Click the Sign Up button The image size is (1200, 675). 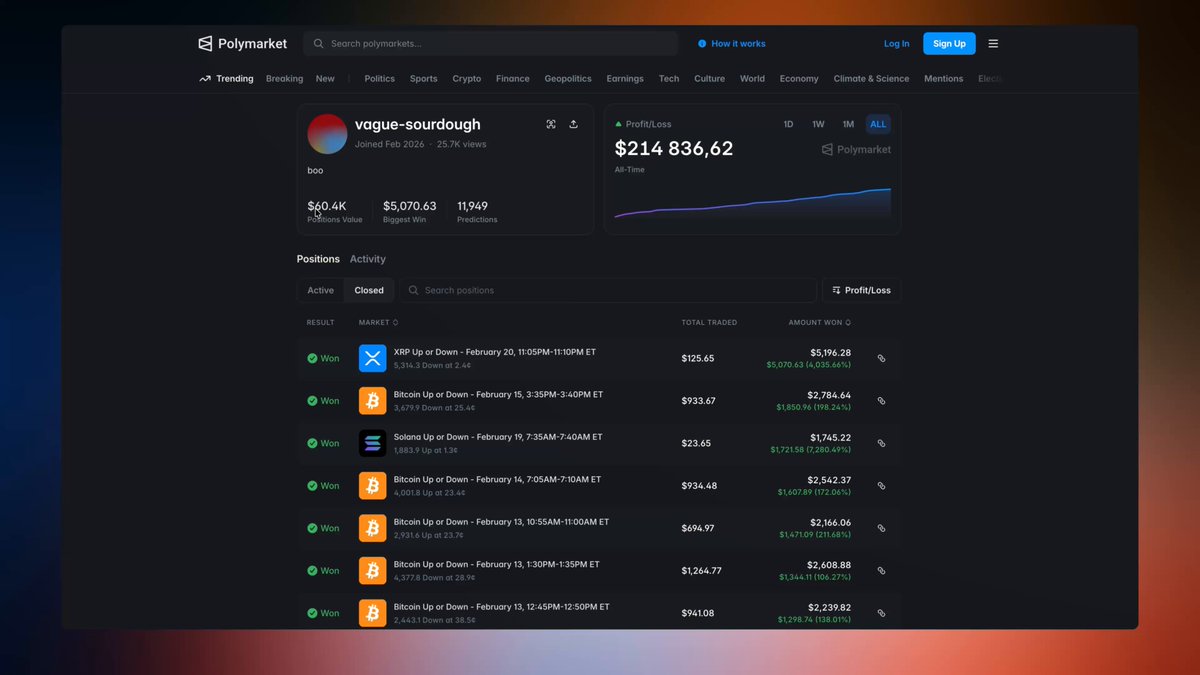pos(949,44)
